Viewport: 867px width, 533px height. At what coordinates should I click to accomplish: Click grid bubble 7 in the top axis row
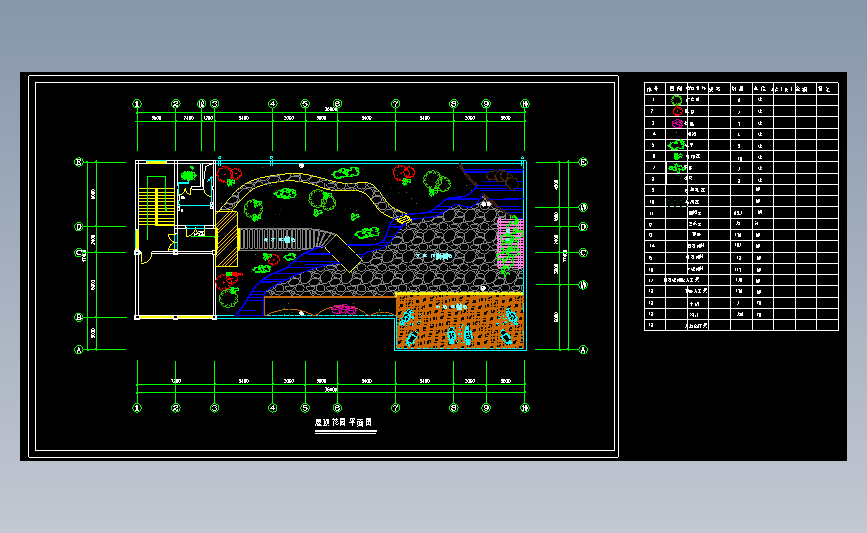coord(395,104)
